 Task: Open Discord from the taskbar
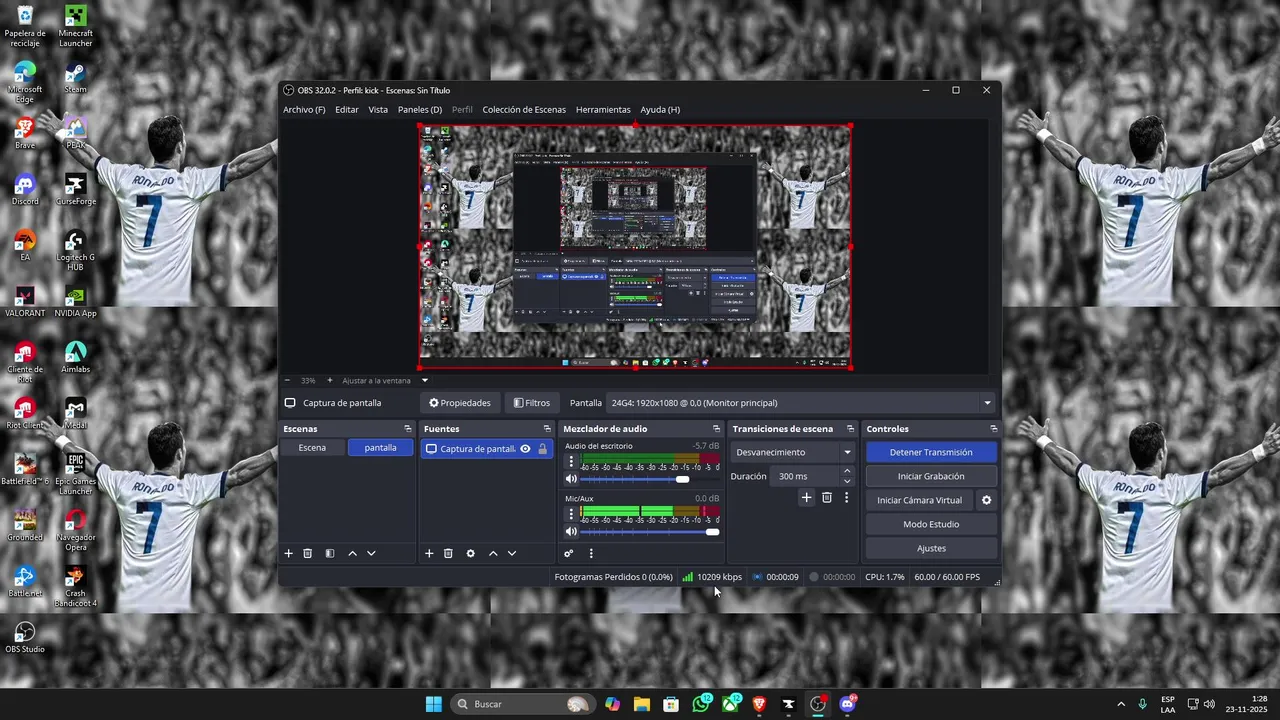click(x=848, y=704)
